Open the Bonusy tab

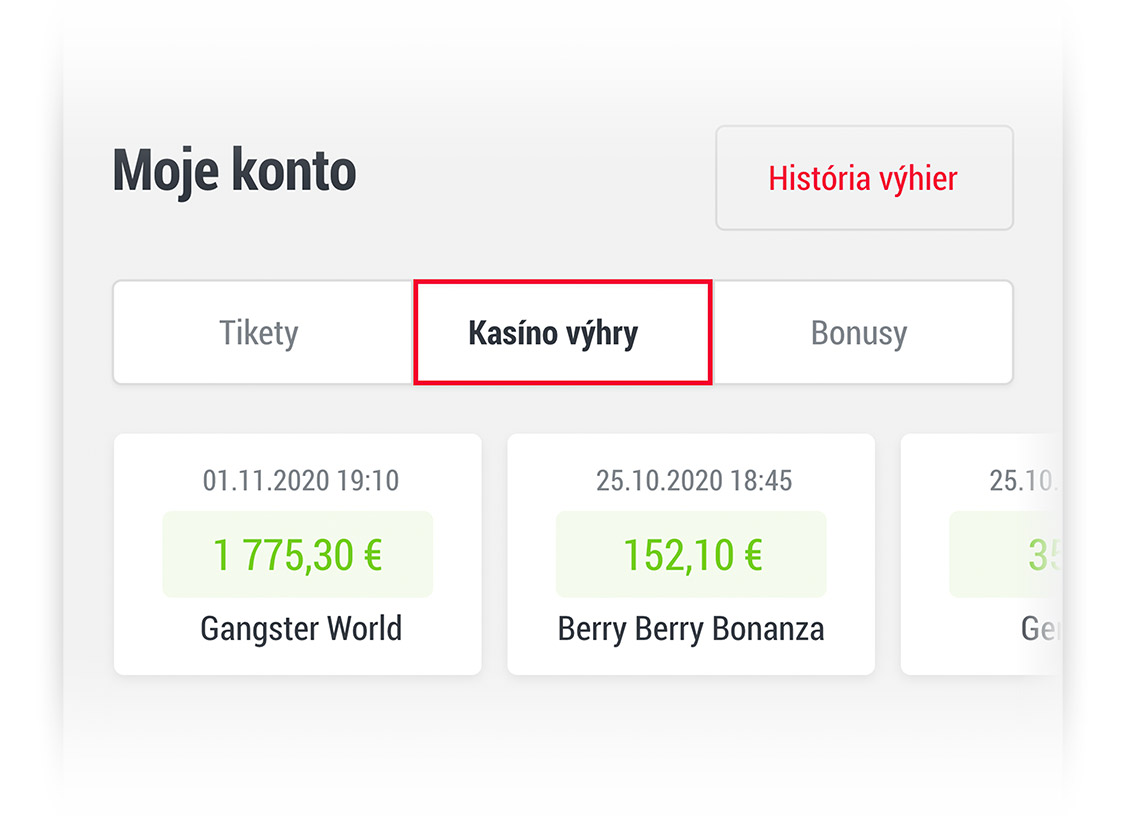[858, 333]
